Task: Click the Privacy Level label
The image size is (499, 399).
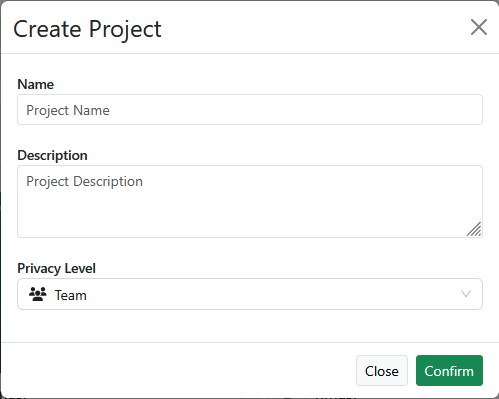Action: point(56,268)
